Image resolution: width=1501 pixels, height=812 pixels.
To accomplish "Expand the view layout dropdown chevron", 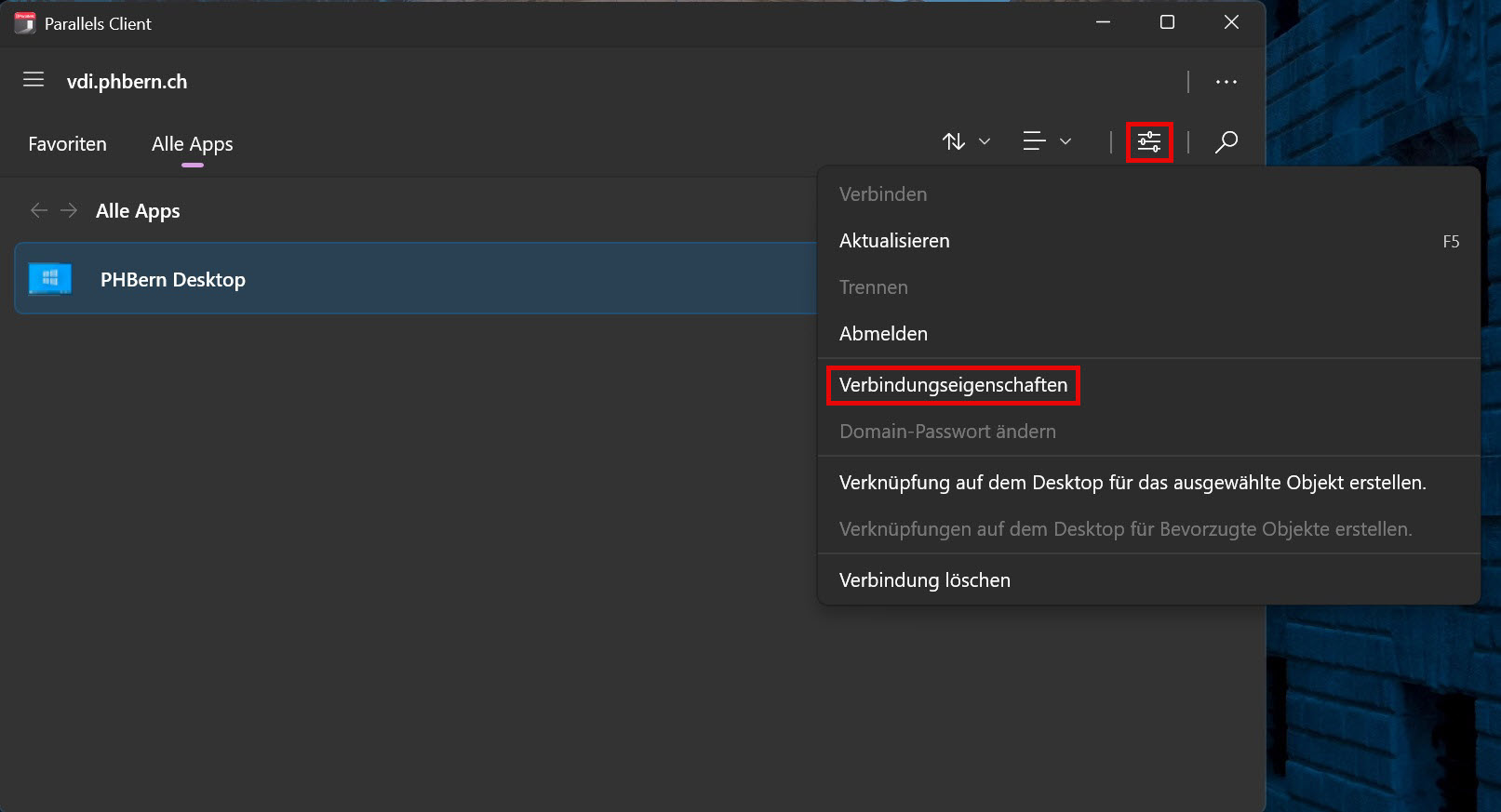I will 1065,141.
